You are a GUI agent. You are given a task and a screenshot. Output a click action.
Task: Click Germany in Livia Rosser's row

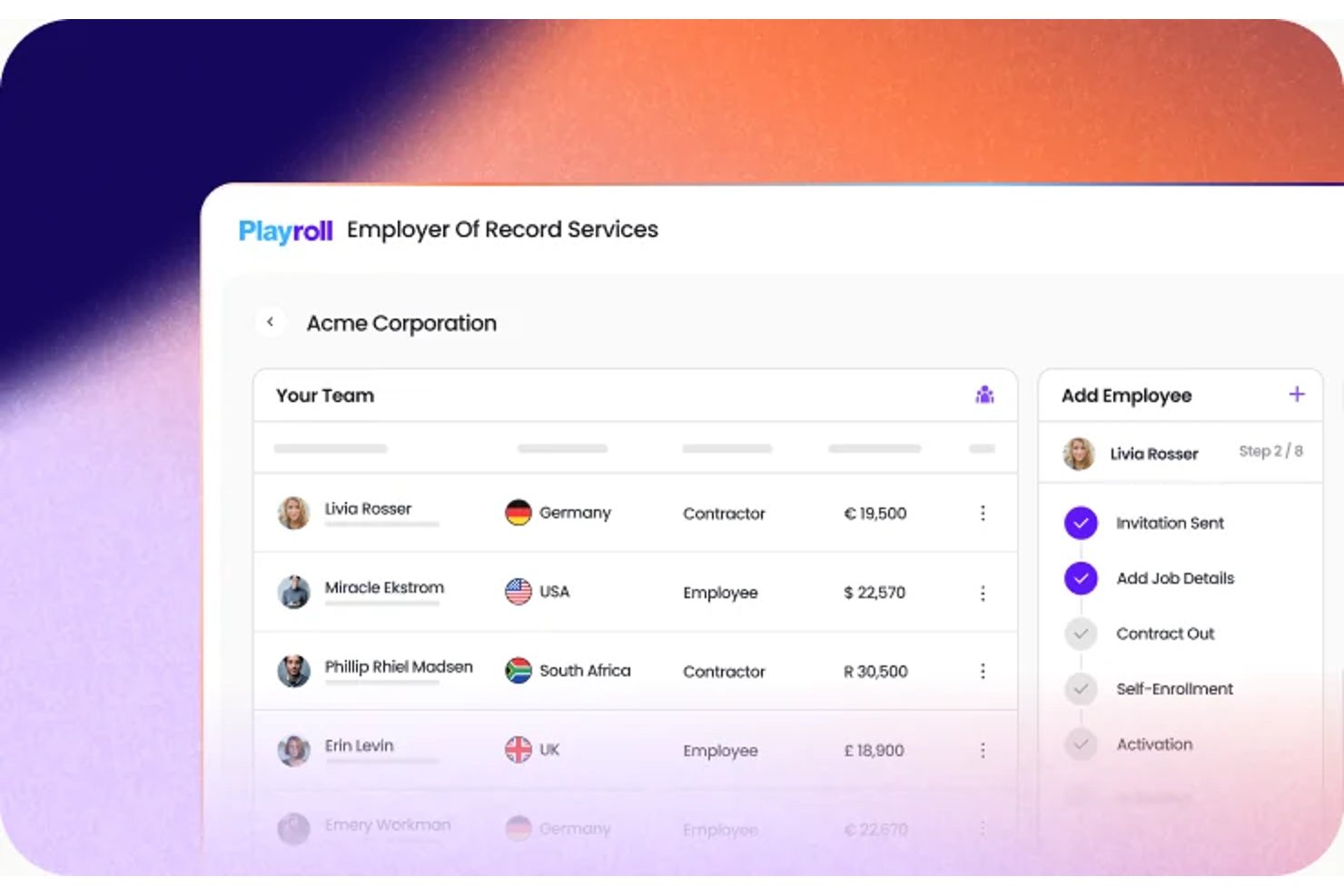[x=575, y=513]
